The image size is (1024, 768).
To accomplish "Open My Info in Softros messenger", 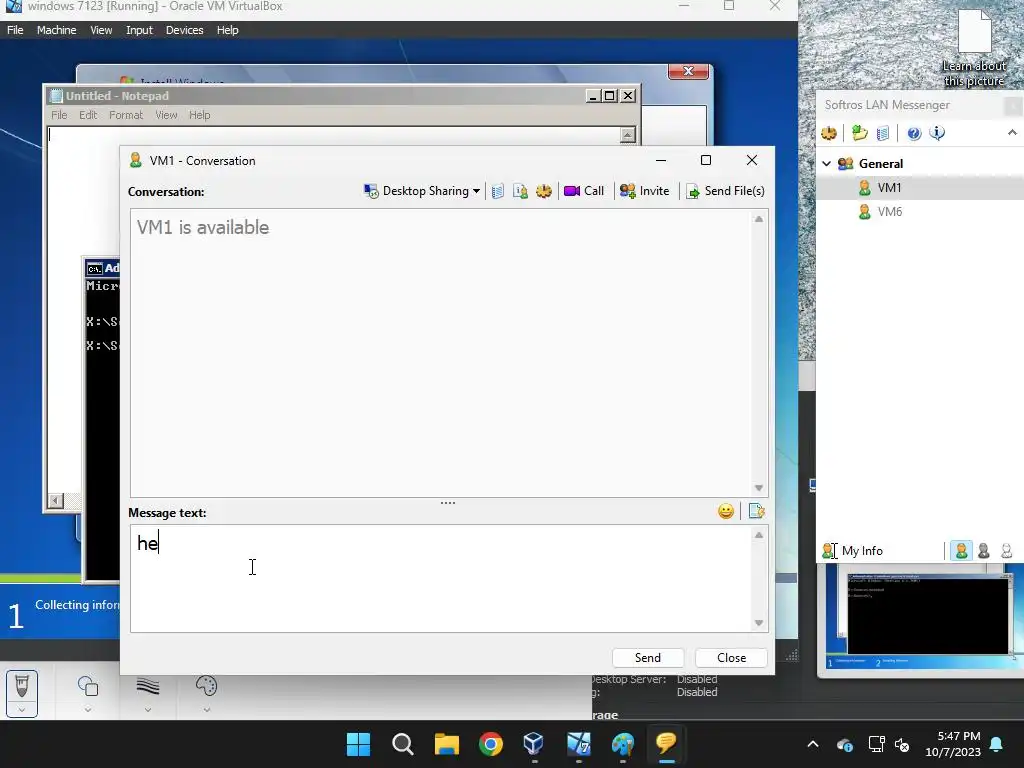I will [x=852, y=551].
